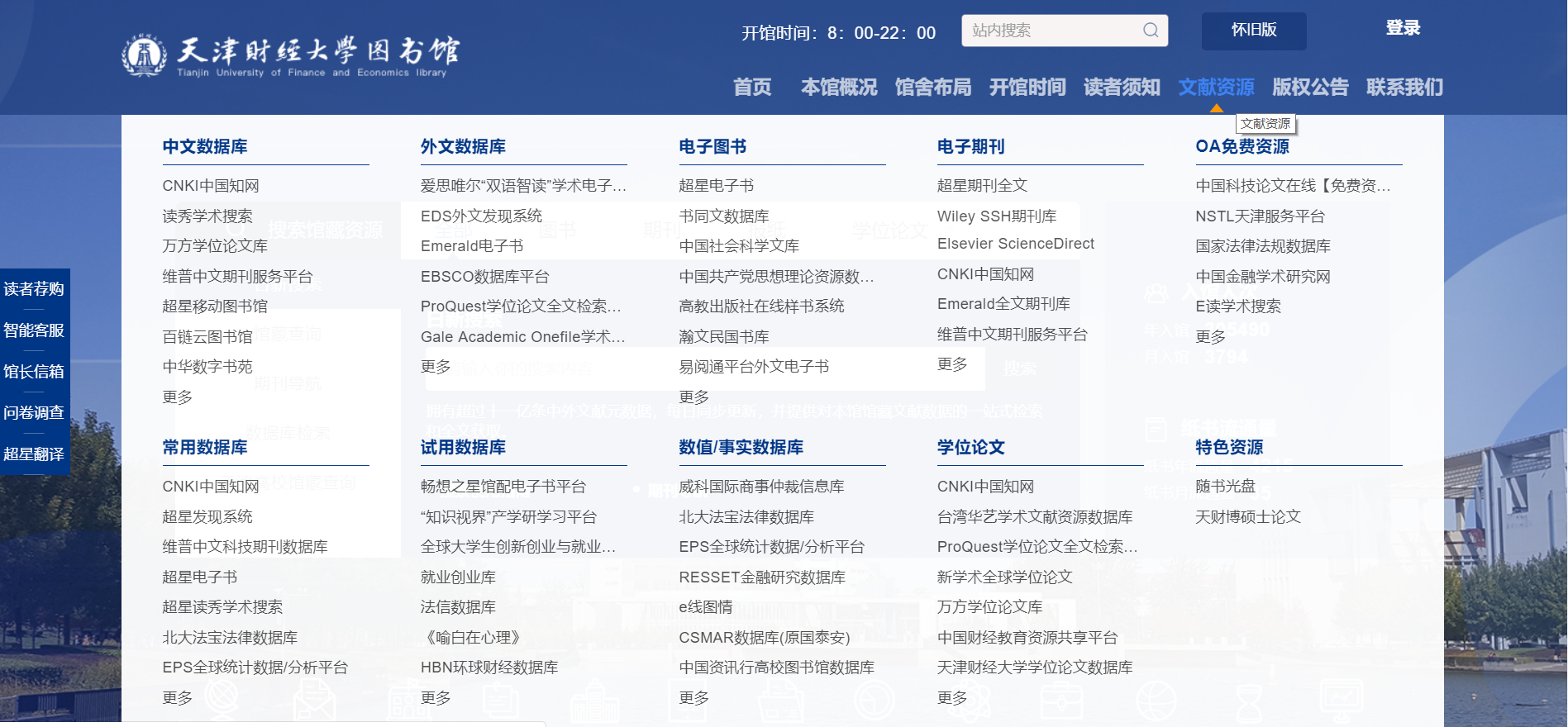1568x727 pixels.
Task: Open 智能客服 in the side panel
Action: click(34, 330)
